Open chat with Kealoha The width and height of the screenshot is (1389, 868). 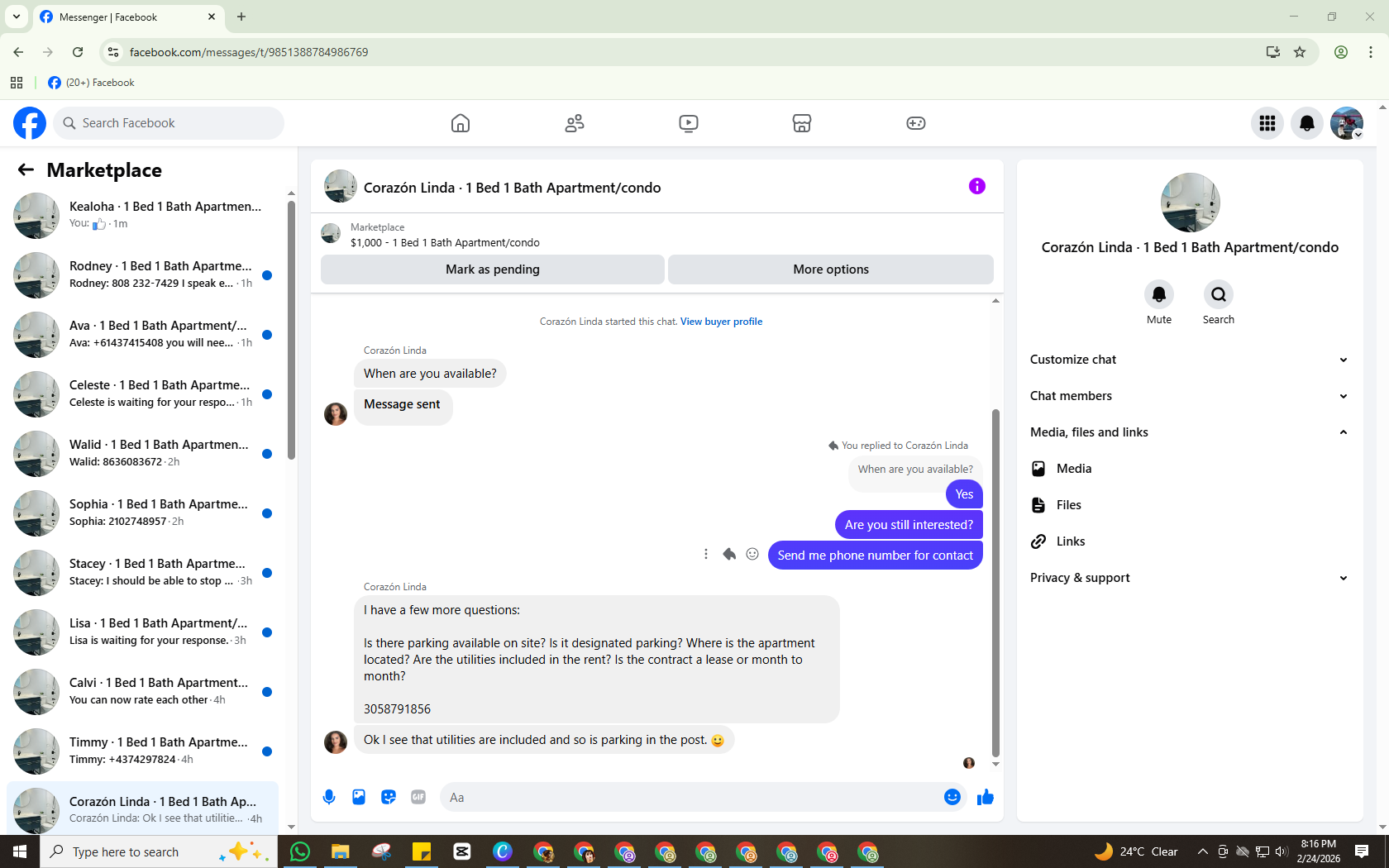click(x=142, y=216)
